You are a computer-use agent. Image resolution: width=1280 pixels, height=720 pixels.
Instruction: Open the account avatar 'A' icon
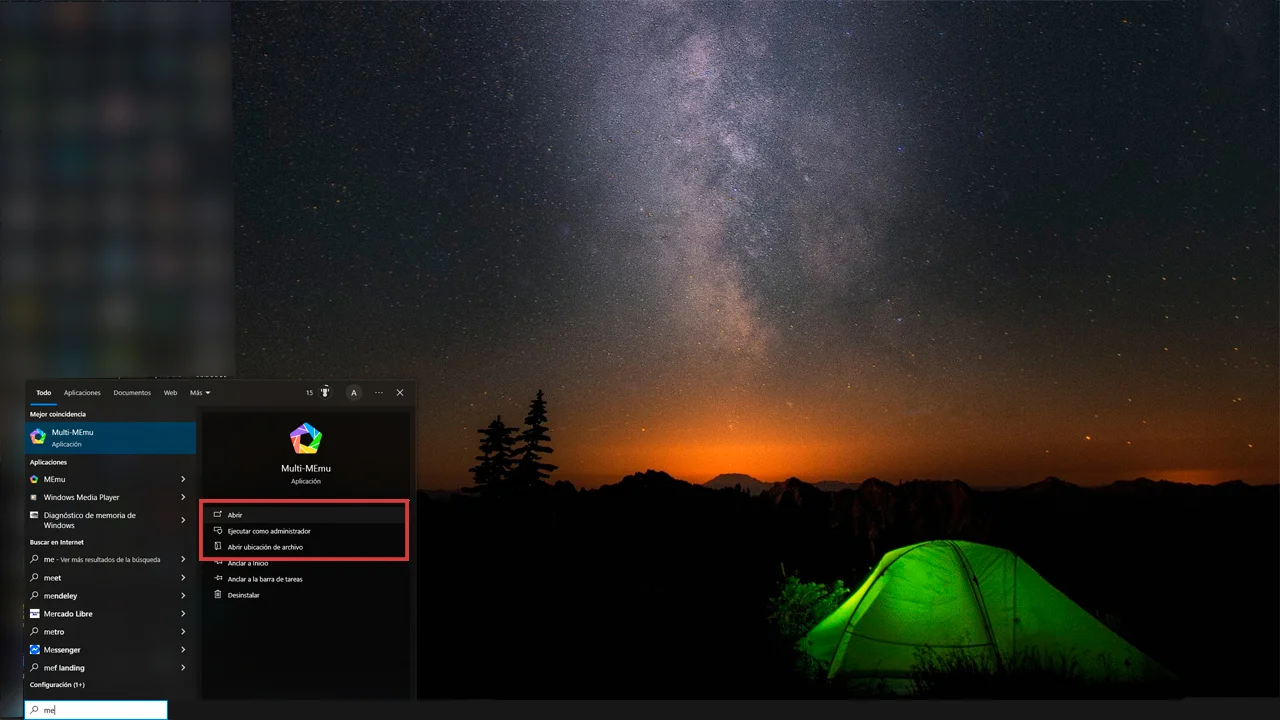click(354, 393)
